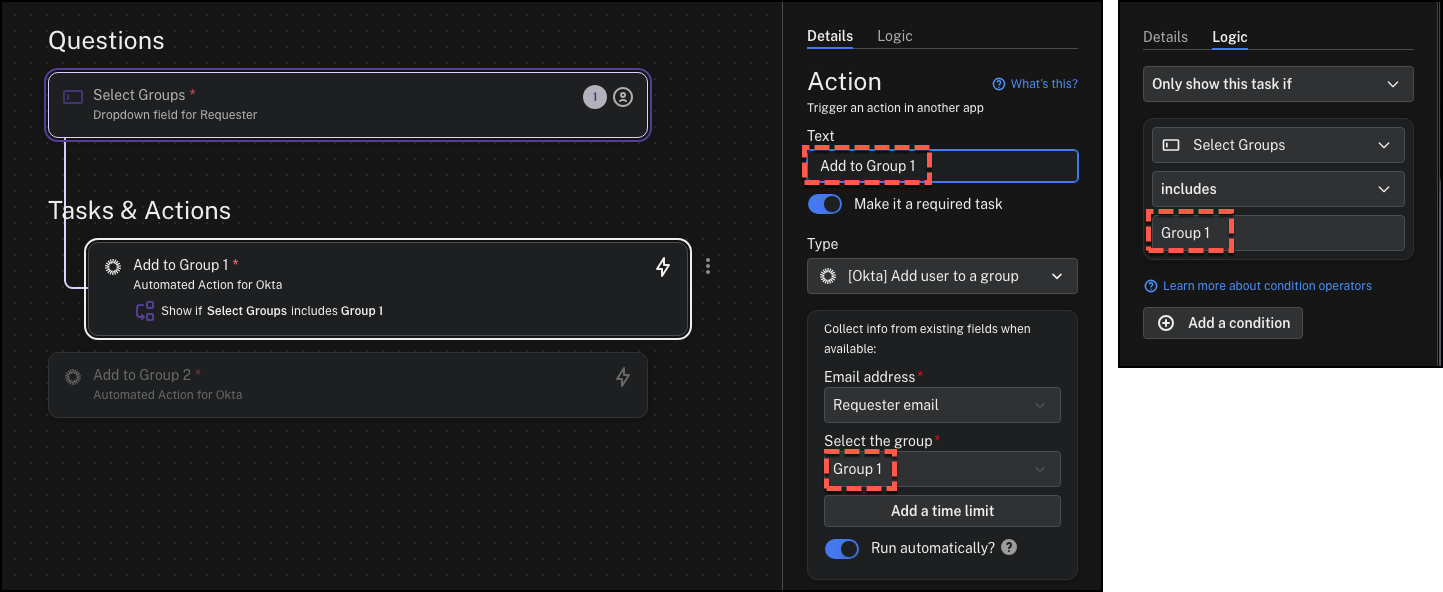Click the help icon beside Run automatically

click(1009, 547)
